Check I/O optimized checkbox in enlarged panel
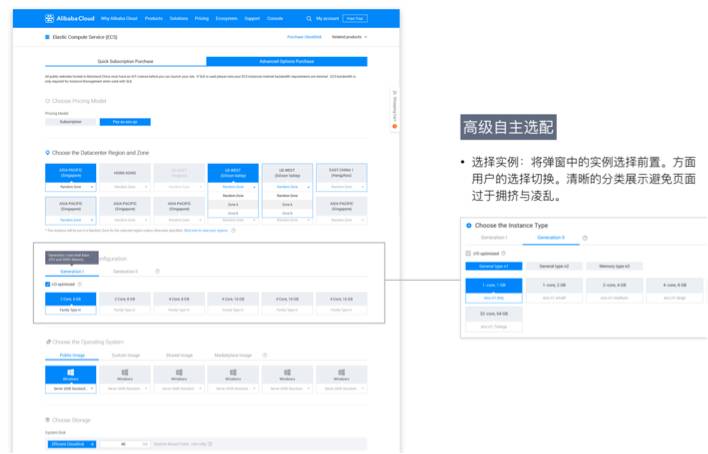The height and width of the screenshot is (454, 708). click(468, 253)
